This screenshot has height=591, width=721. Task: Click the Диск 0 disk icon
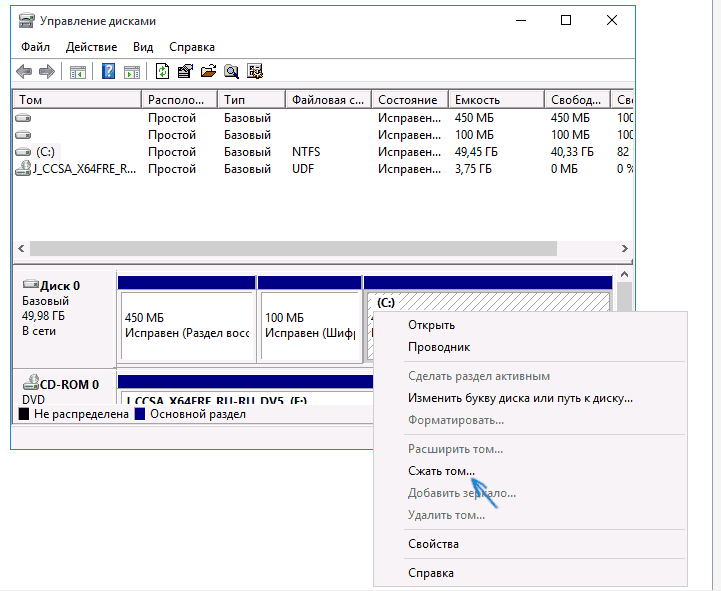click(x=30, y=284)
